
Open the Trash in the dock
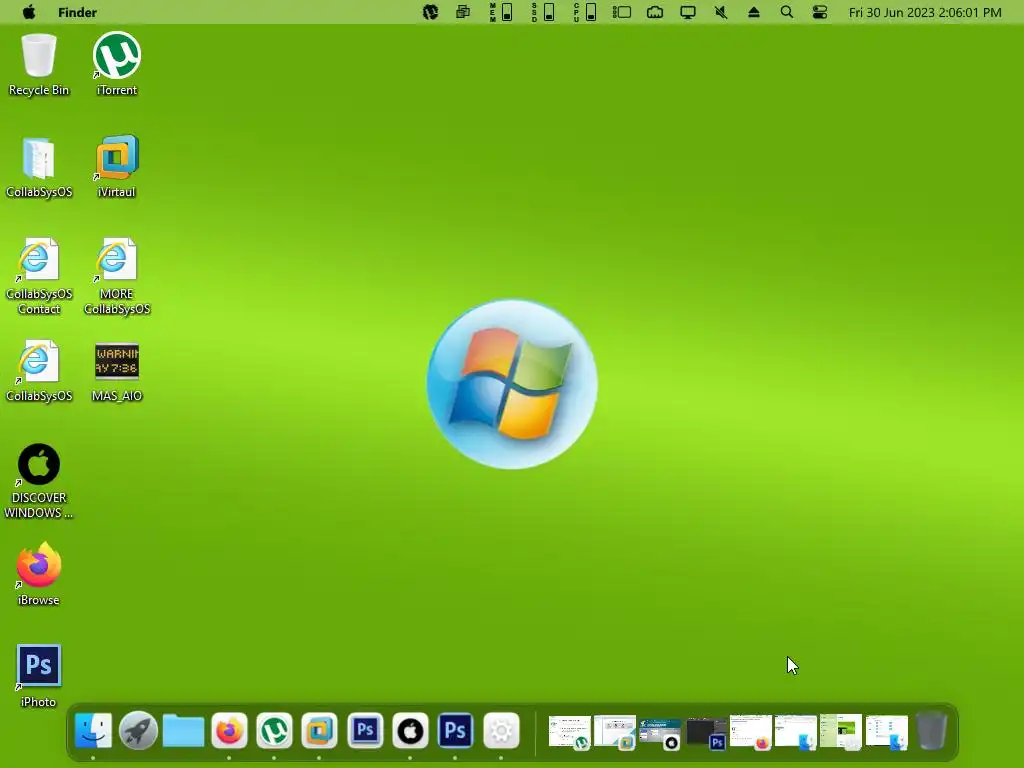932,730
